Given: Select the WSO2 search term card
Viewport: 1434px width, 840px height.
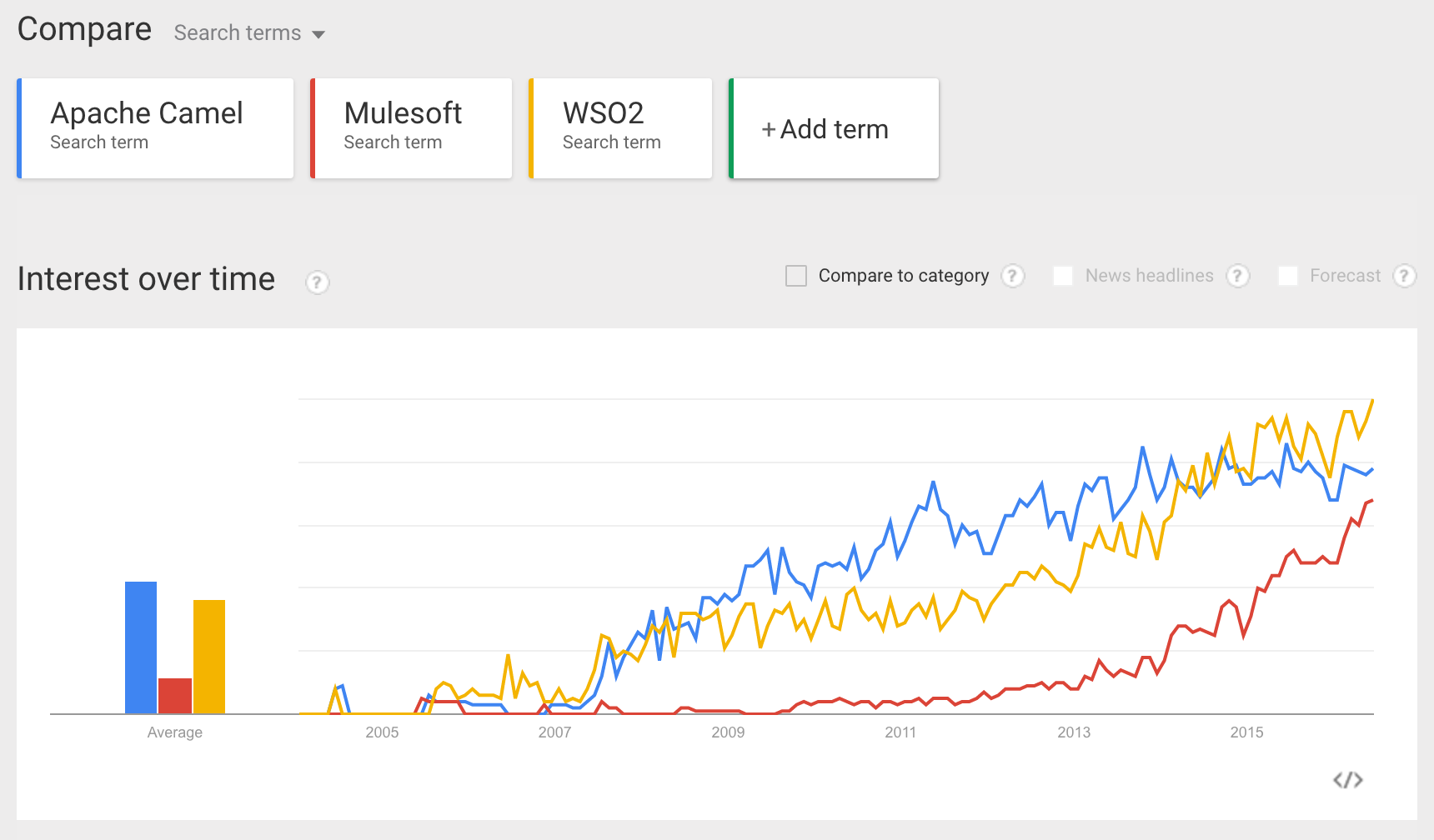Looking at the screenshot, I should (x=621, y=128).
